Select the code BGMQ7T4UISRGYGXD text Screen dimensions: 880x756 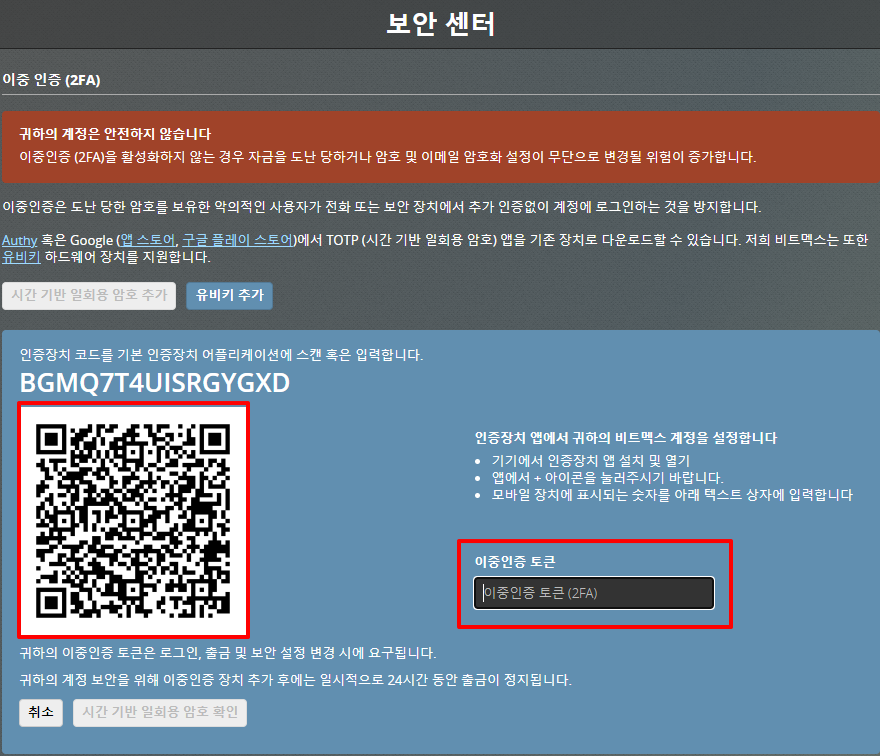(x=155, y=383)
